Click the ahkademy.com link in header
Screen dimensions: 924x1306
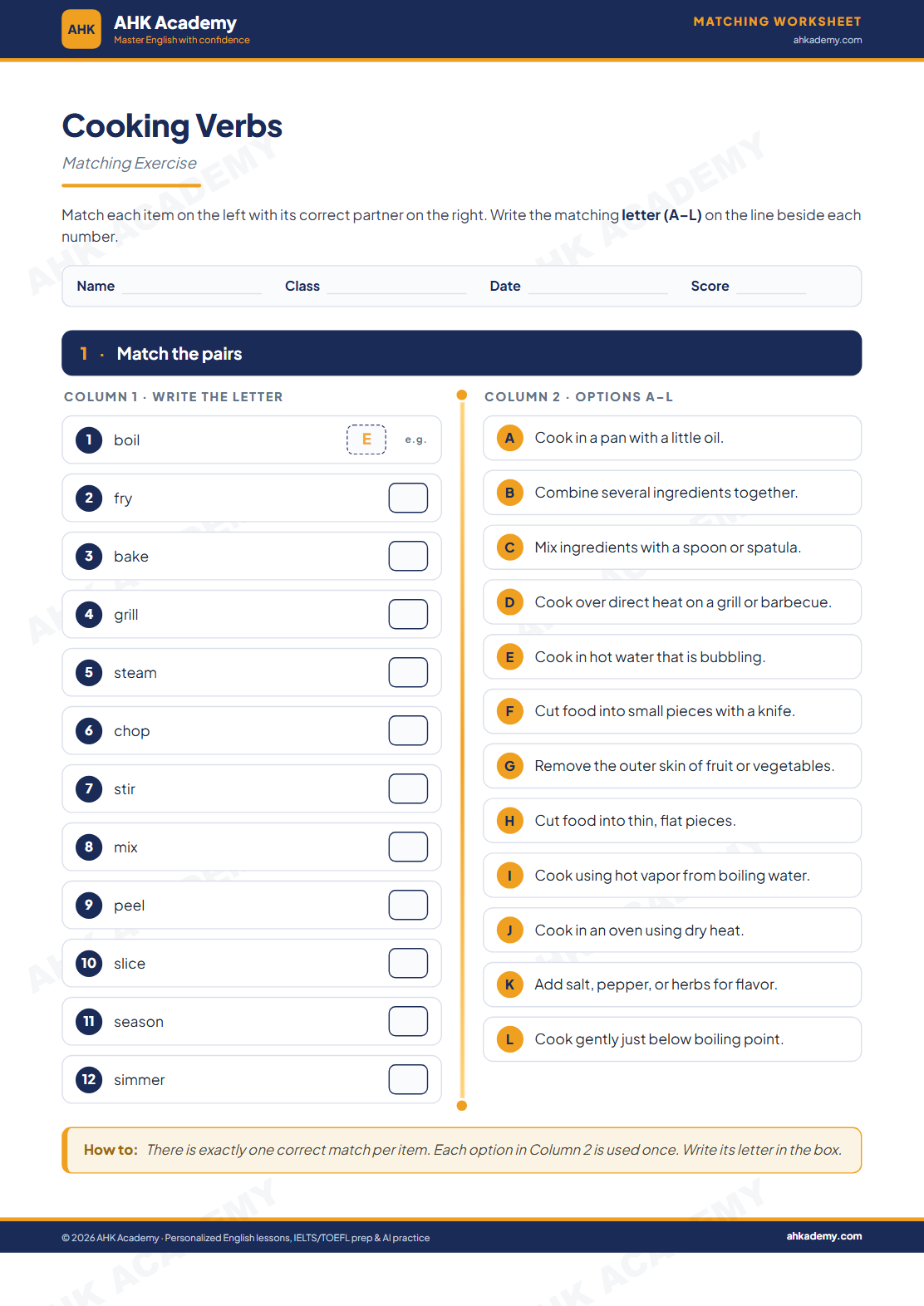click(828, 40)
